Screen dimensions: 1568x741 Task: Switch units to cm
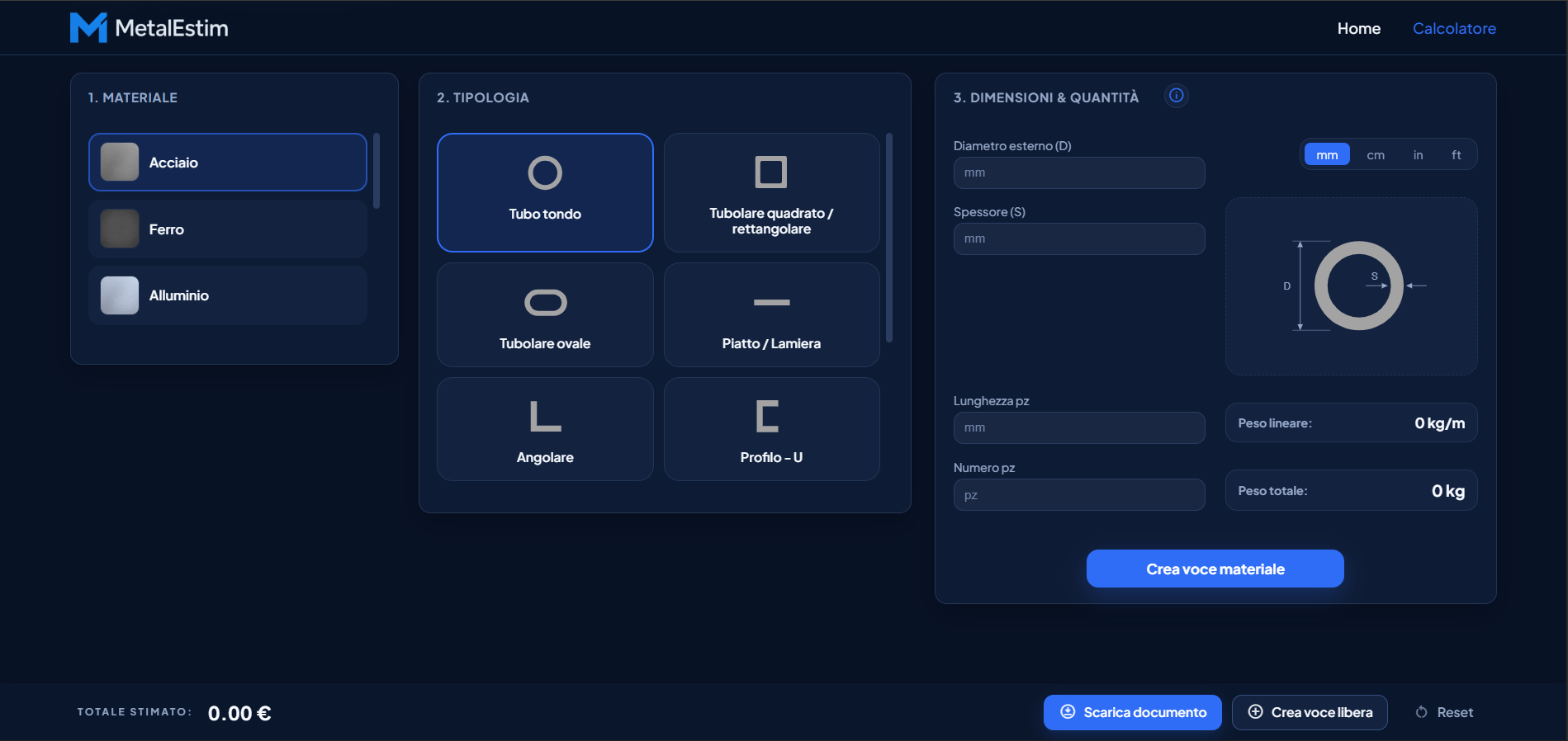(x=1375, y=155)
